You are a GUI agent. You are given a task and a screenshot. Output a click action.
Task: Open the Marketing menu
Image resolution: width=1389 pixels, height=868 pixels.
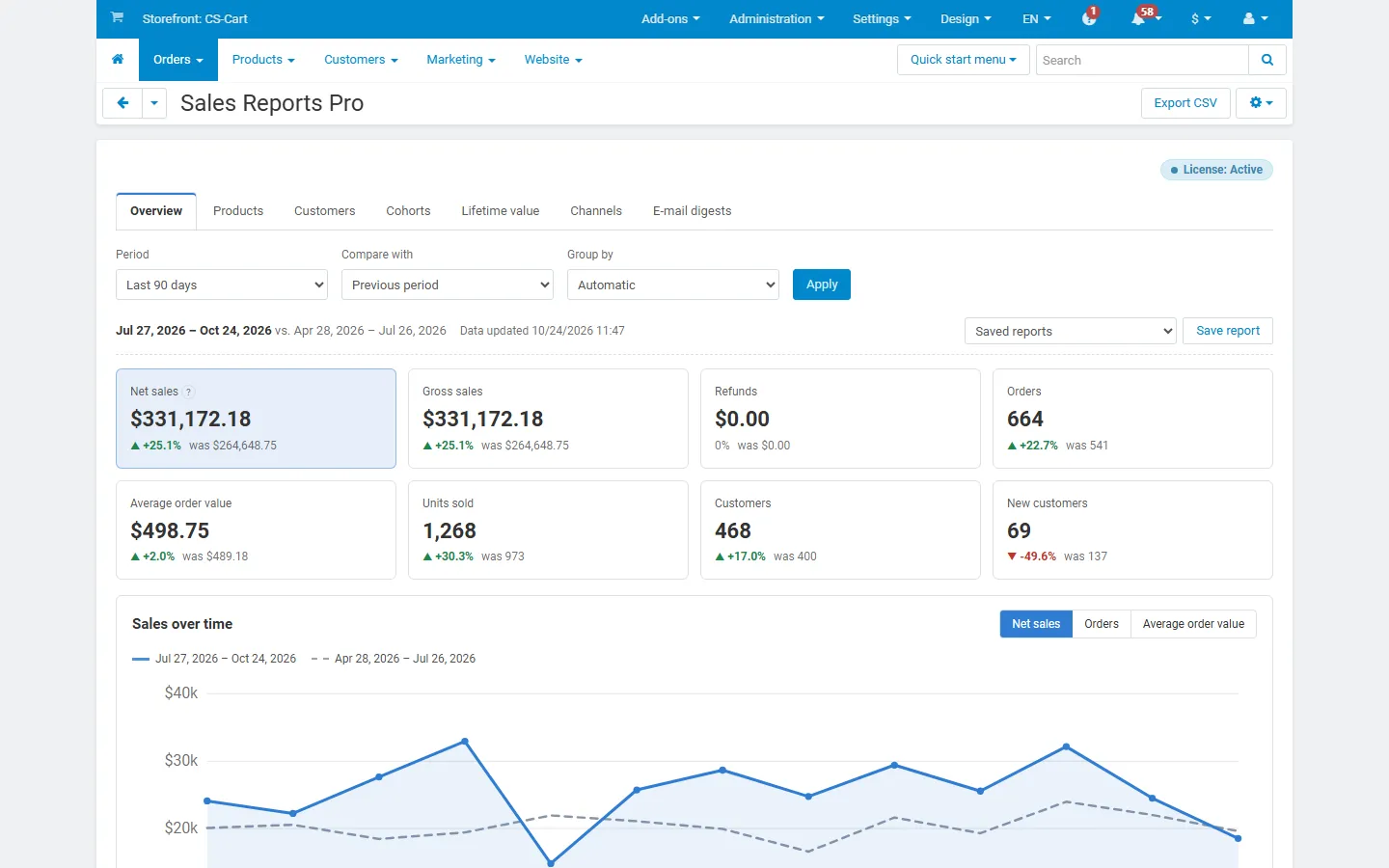[x=461, y=60]
